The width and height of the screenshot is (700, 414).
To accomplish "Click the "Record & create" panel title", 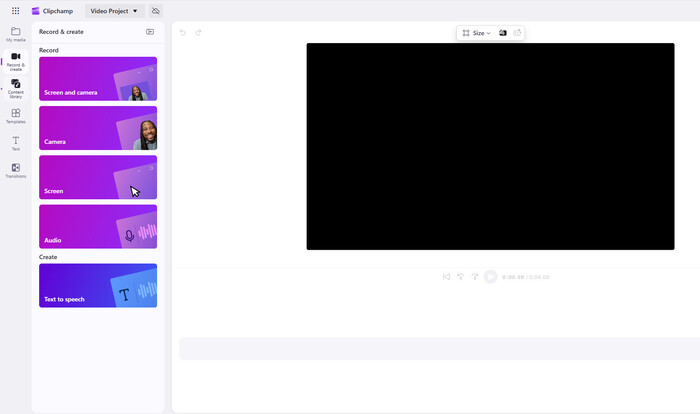I will click(61, 32).
